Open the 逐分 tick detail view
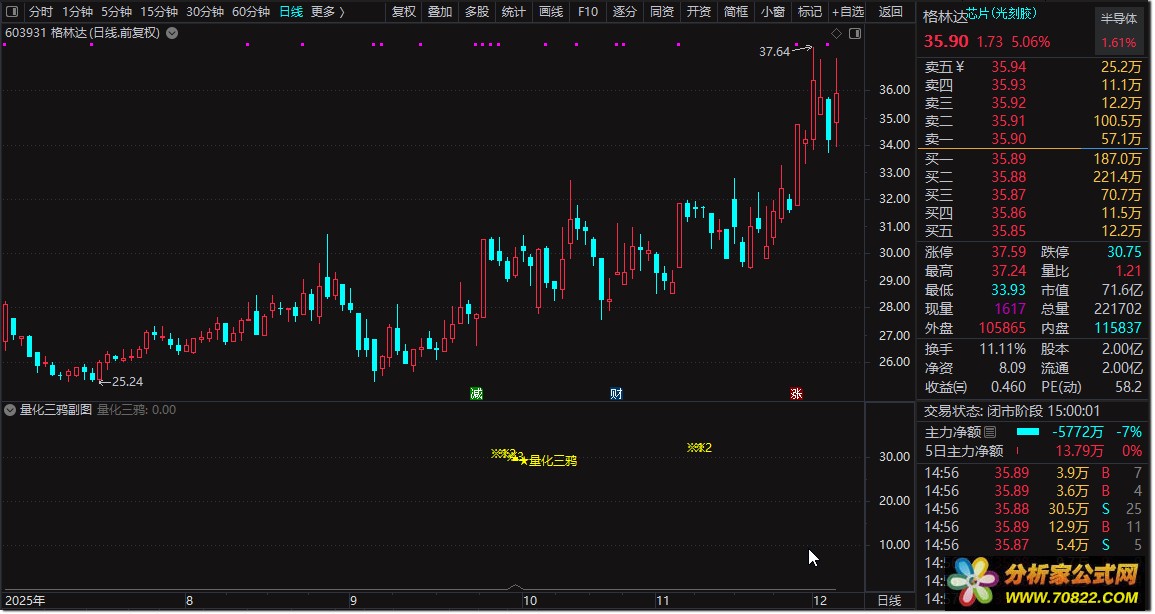The image size is (1155, 614). [625, 12]
